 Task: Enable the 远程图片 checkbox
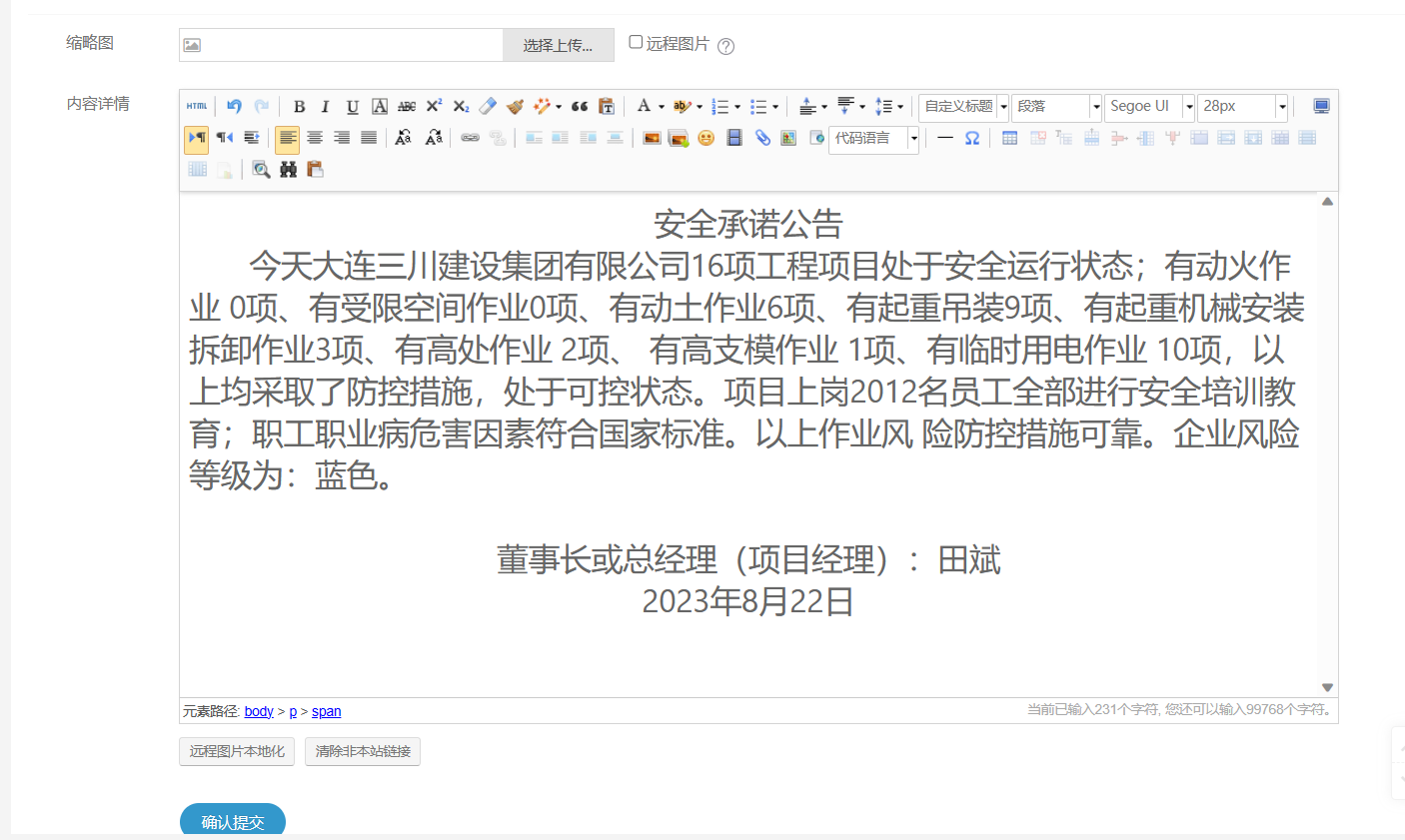click(x=636, y=42)
